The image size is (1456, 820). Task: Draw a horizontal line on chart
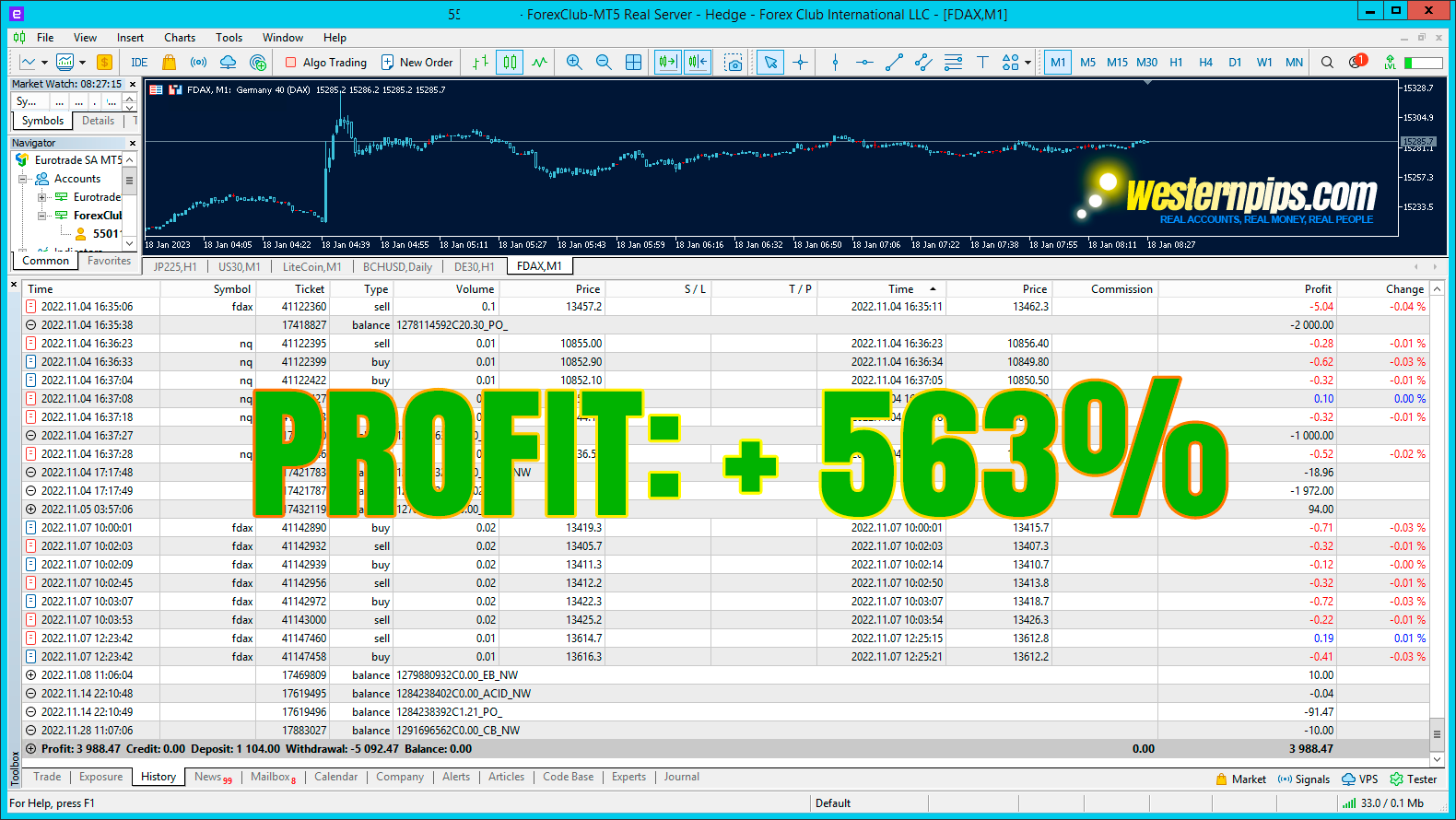pos(864,63)
